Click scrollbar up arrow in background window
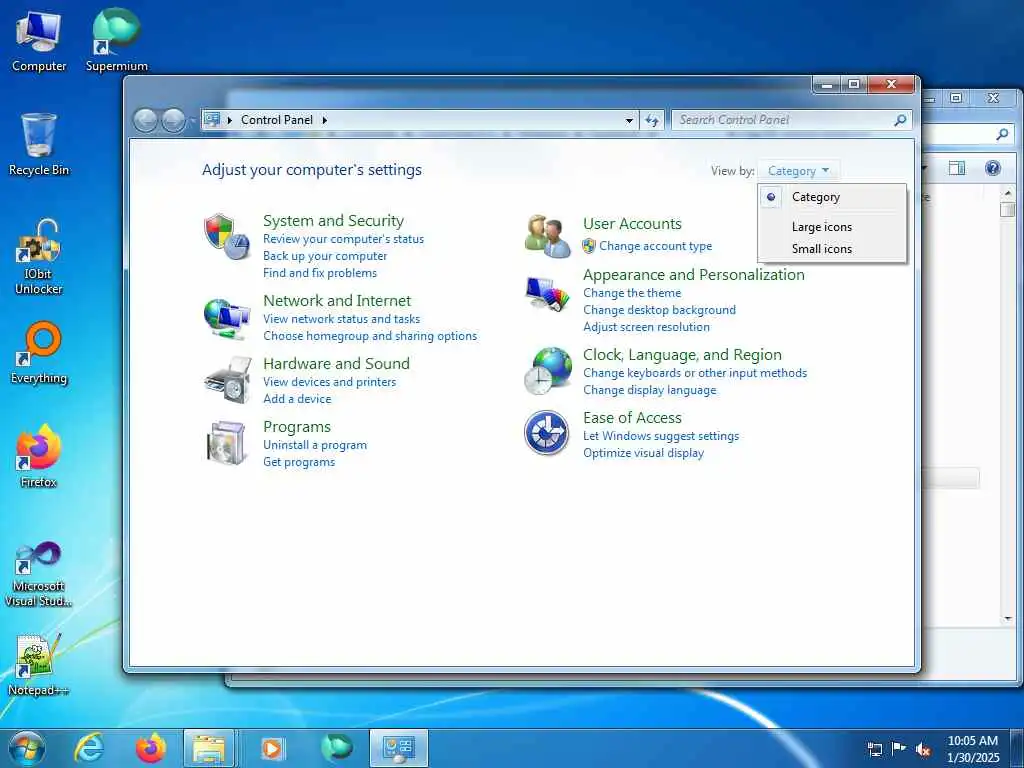Viewport: 1024px width, 768px height. click(x=1007, y=193)
